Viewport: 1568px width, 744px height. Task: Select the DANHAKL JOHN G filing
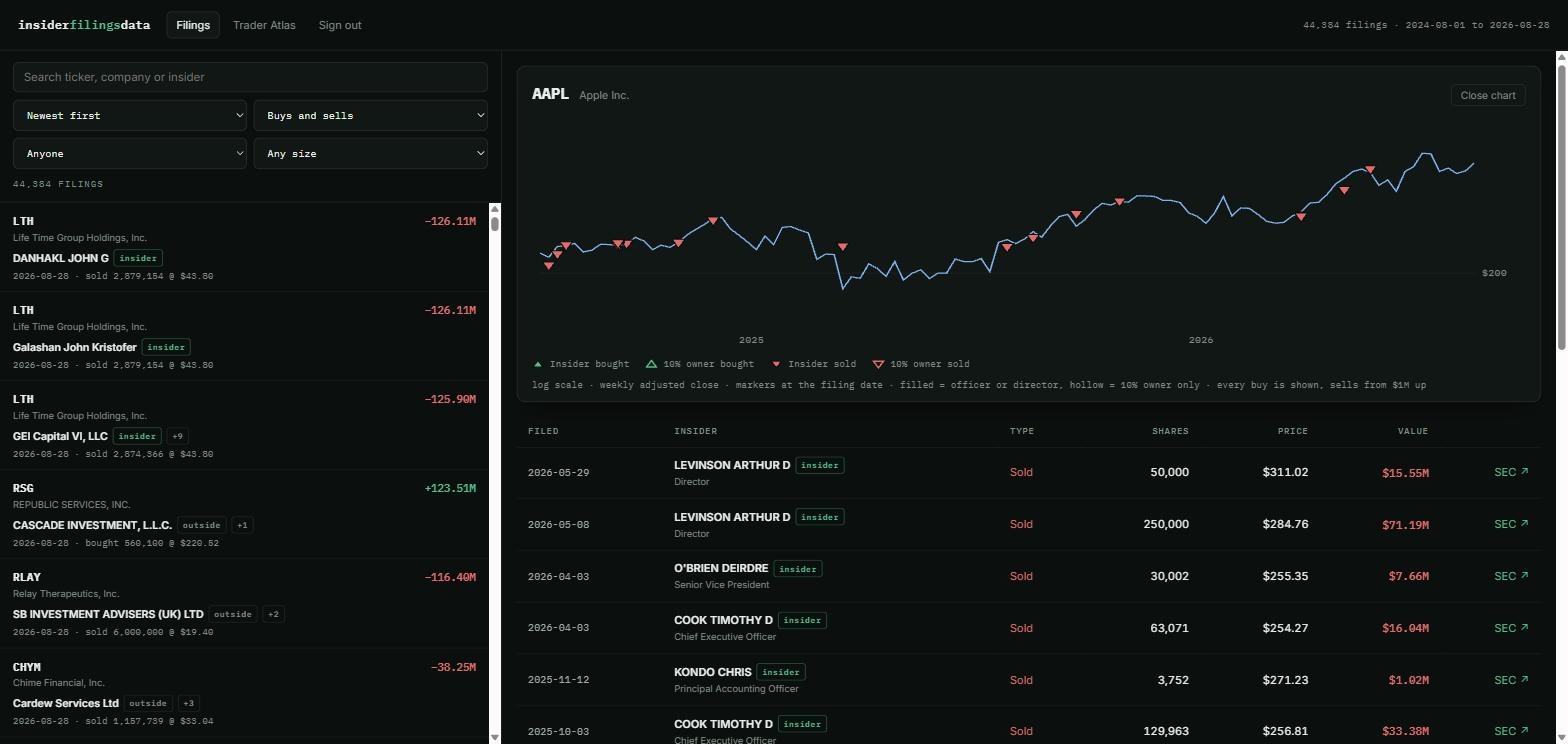[x=244, y=247]
